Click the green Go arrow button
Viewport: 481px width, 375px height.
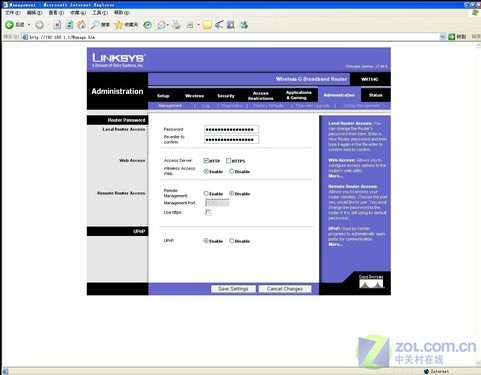click(x=452, y=37)
